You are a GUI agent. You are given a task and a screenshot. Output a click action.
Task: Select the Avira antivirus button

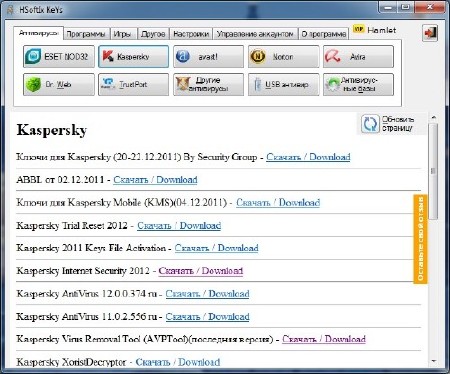(358, 56)
